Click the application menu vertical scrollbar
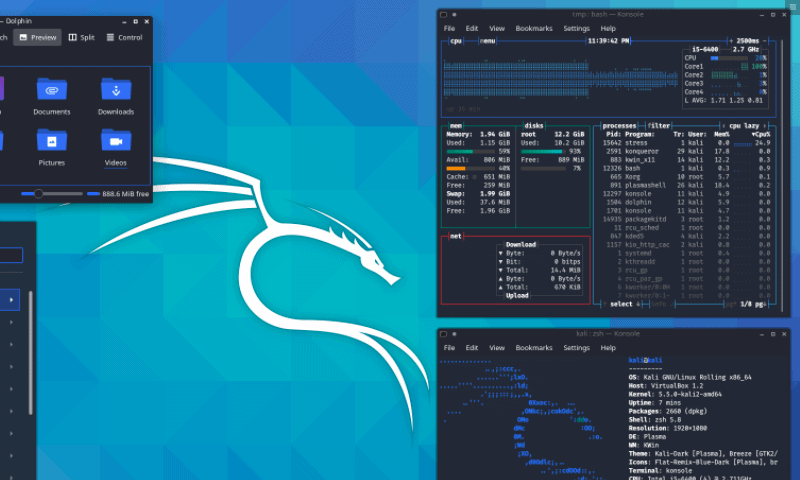Screen dimensions: 800x480 click(31, 352)
